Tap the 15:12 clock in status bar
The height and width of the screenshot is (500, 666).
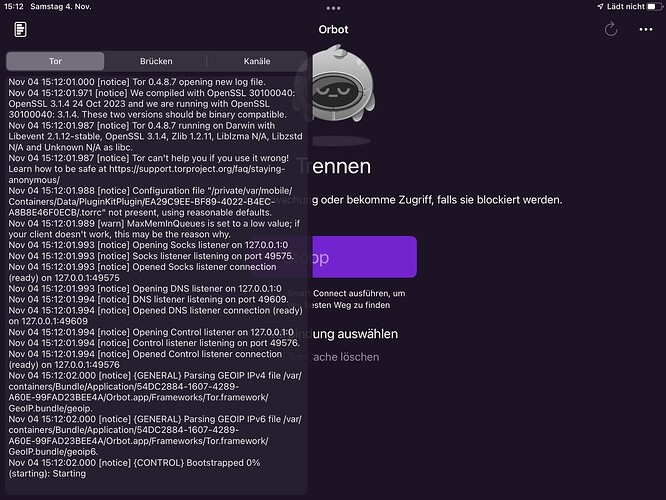(14, 6)
